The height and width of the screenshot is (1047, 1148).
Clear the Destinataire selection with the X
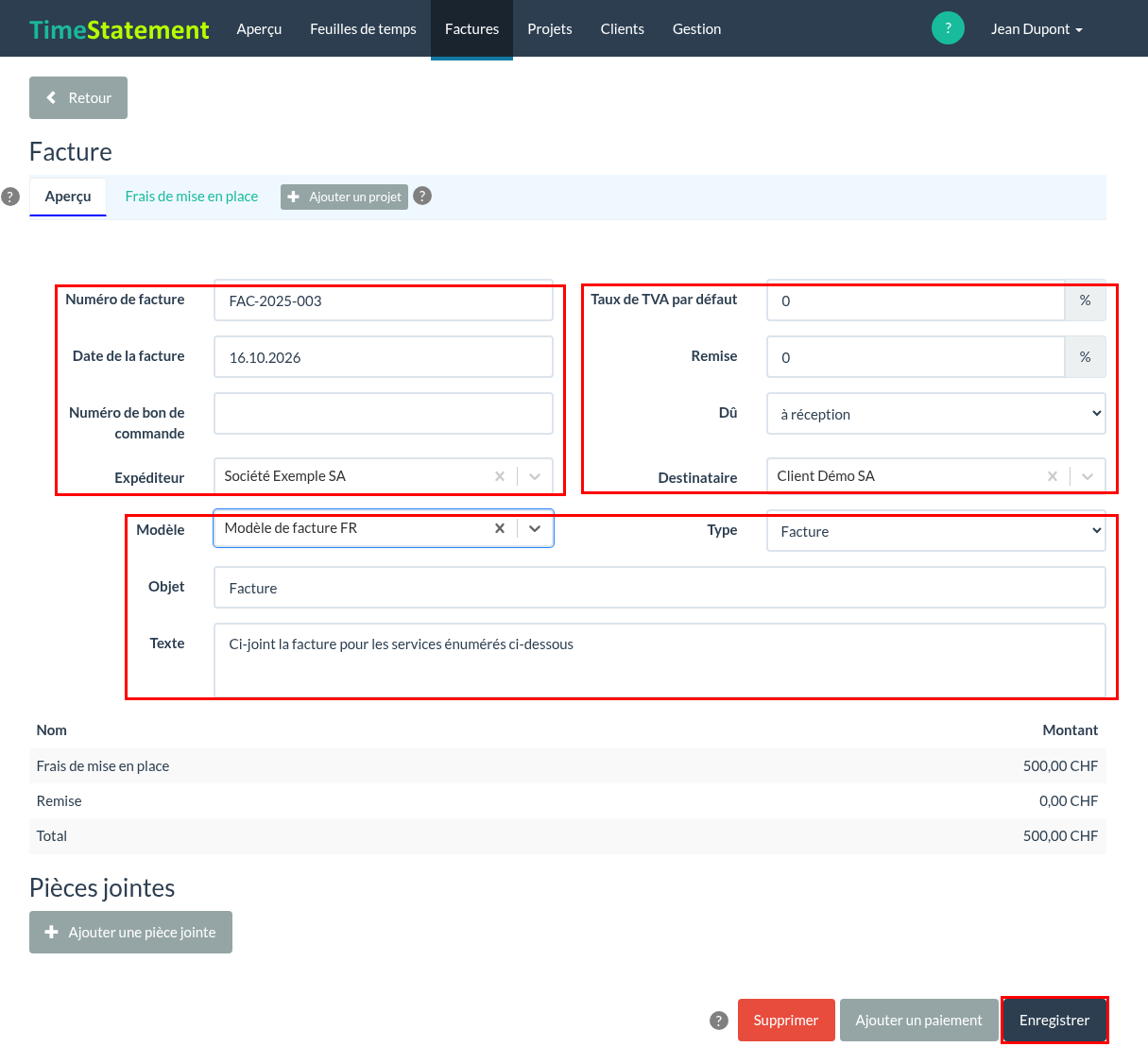coord(1053,476)
